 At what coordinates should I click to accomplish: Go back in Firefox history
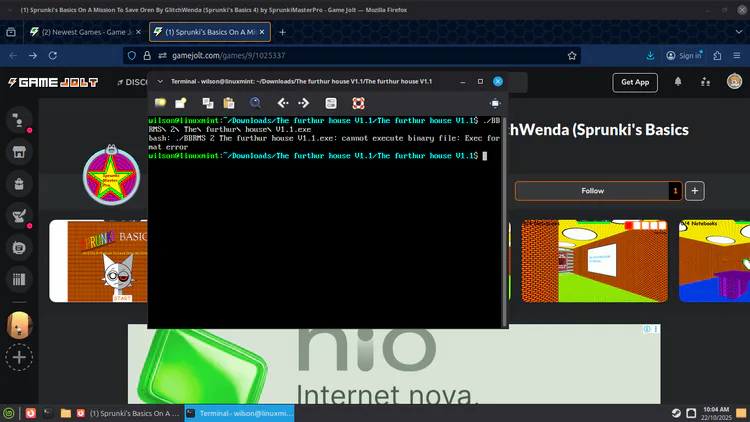click(13, 56)
